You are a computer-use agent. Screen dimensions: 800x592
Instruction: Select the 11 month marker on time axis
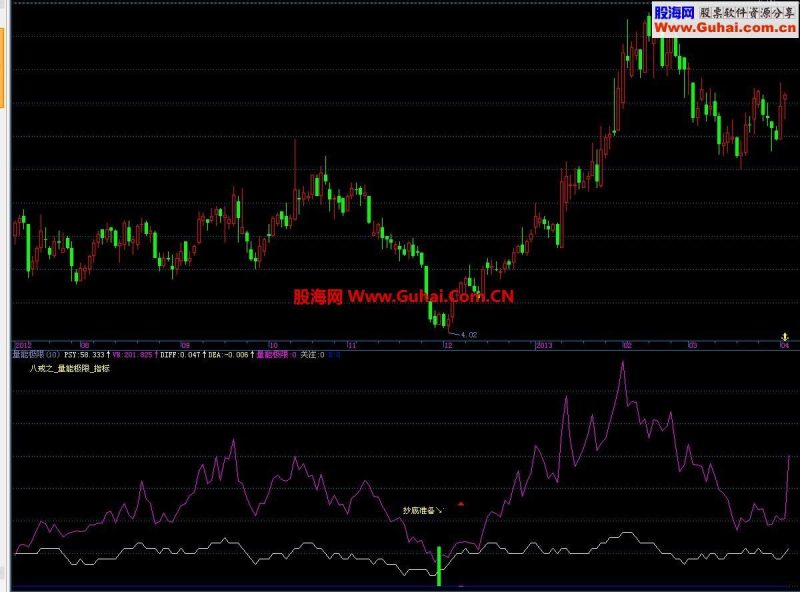[x=352, y=346]
